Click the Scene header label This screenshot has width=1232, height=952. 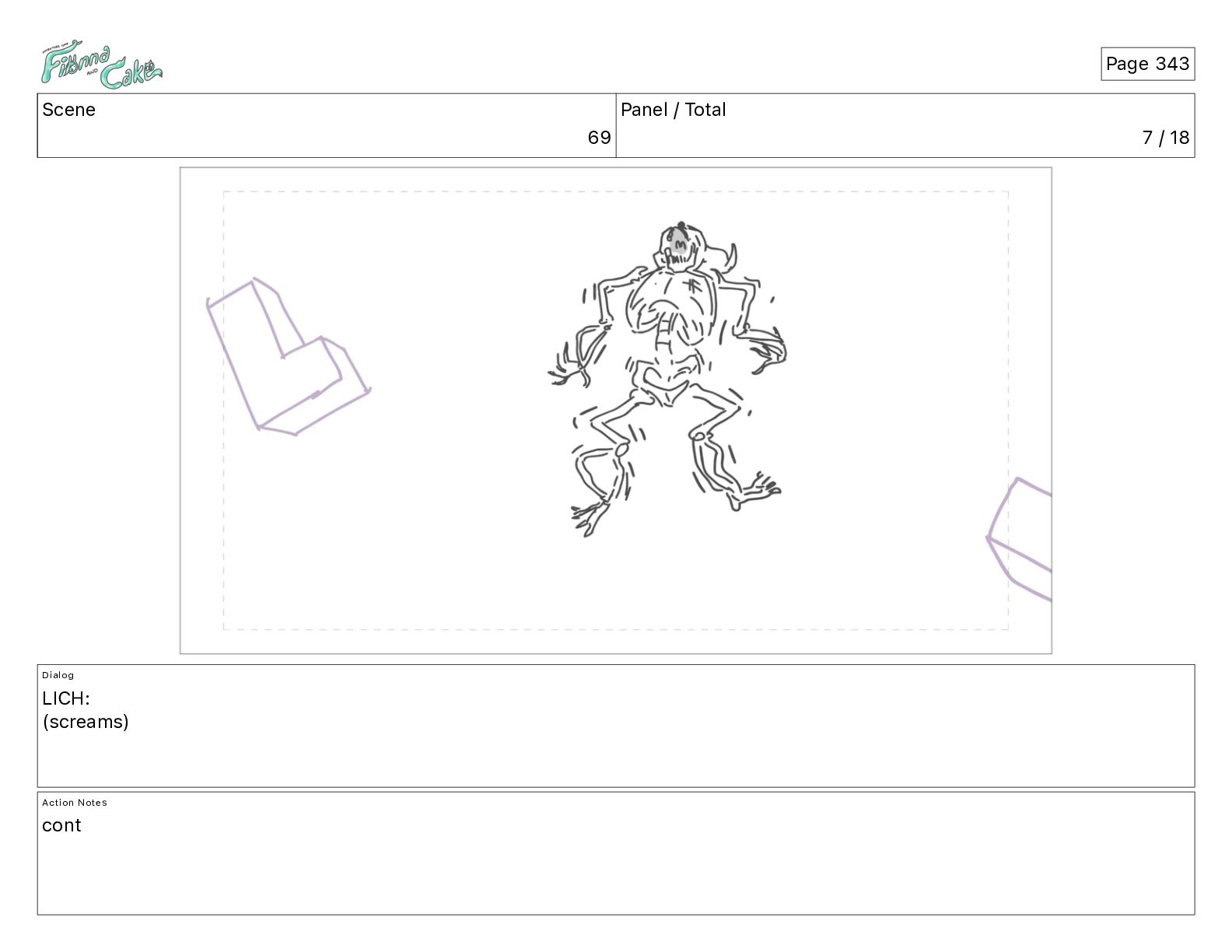coord(68,110)
